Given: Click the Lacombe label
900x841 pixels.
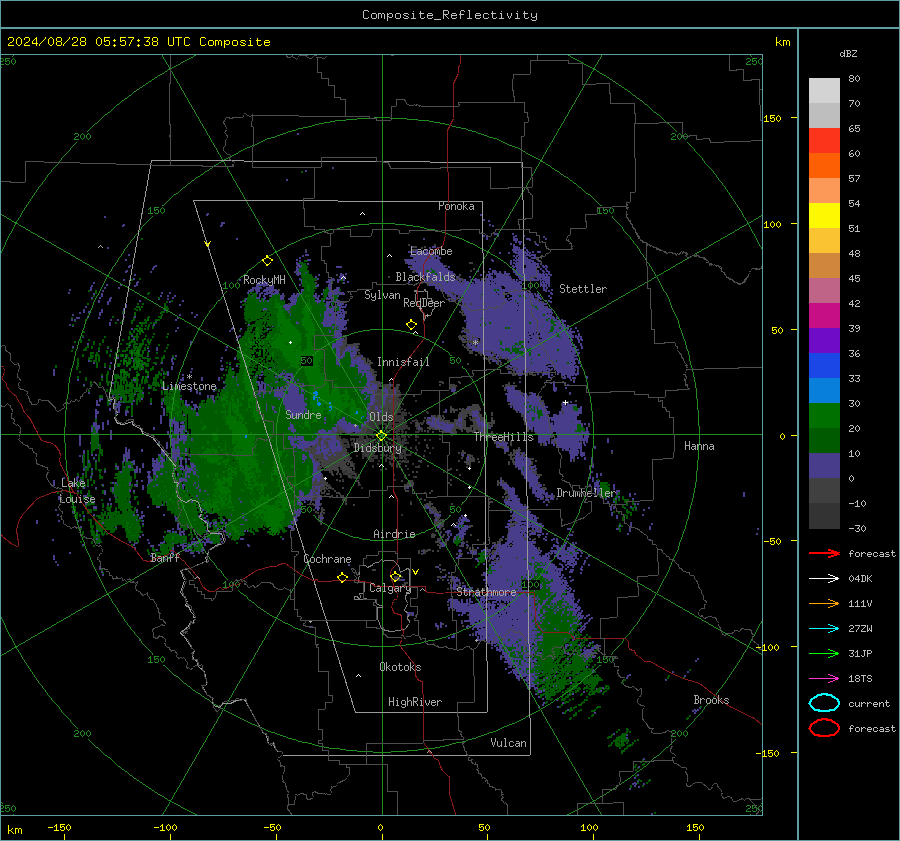Looking at the screenshot, I should (x=431, y=251).
